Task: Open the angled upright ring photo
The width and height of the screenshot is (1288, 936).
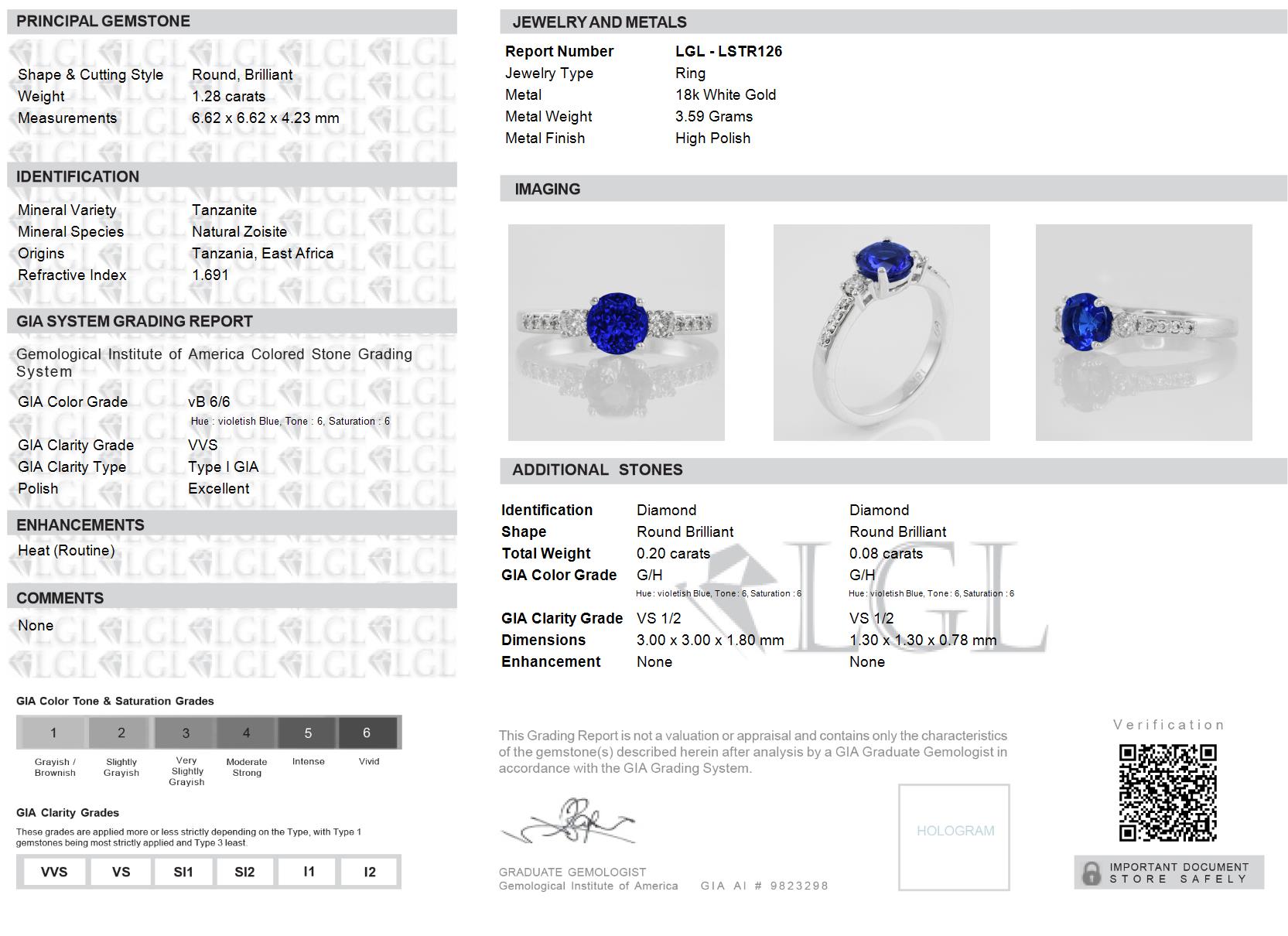Action: (x=882, y=333)
